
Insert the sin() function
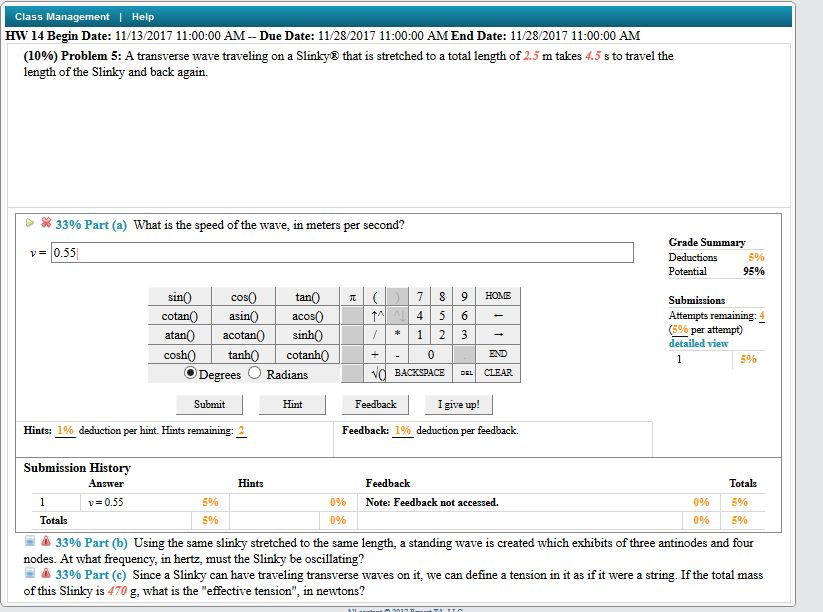coord(180,297)
